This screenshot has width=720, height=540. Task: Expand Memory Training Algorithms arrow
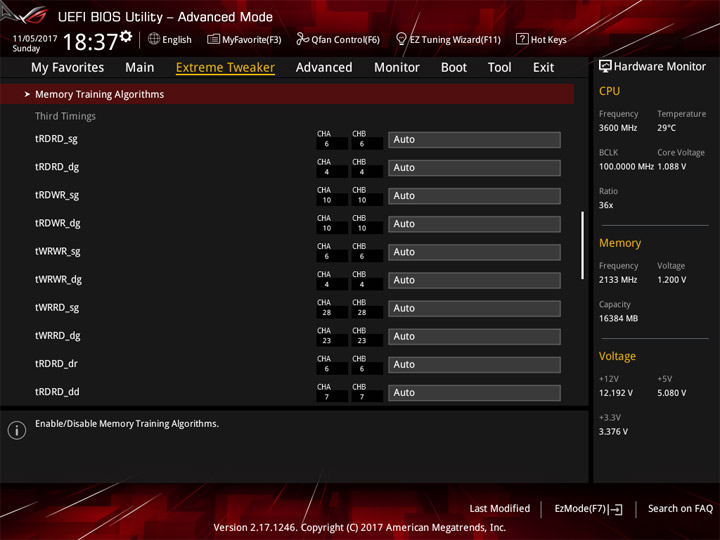pyautogui.click(x=27, y=94)
